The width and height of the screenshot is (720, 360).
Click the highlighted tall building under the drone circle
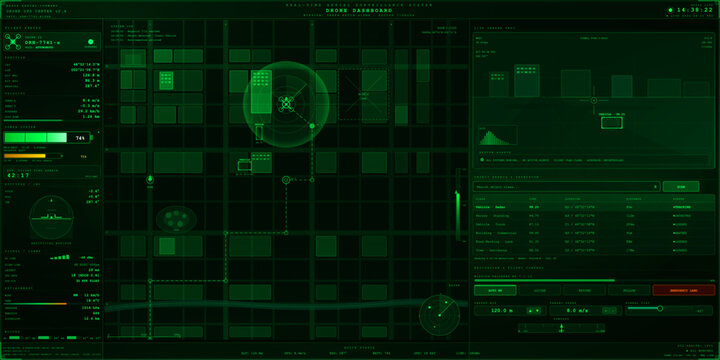pyautogui.click(x=261, y=91)
